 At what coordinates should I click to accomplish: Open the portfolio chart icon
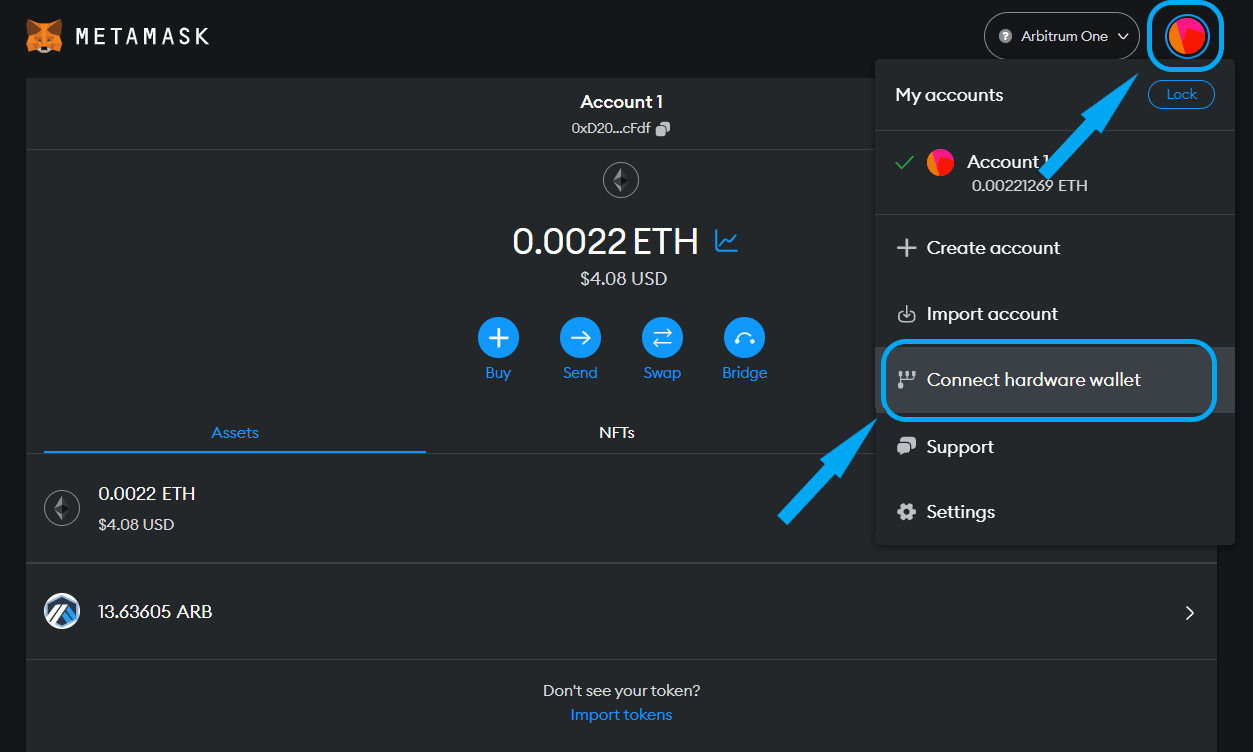[726, 241]
